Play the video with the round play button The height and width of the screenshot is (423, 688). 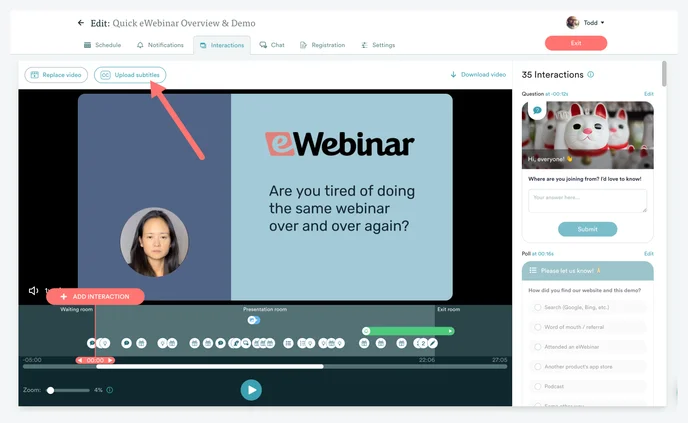click(251, 390)
